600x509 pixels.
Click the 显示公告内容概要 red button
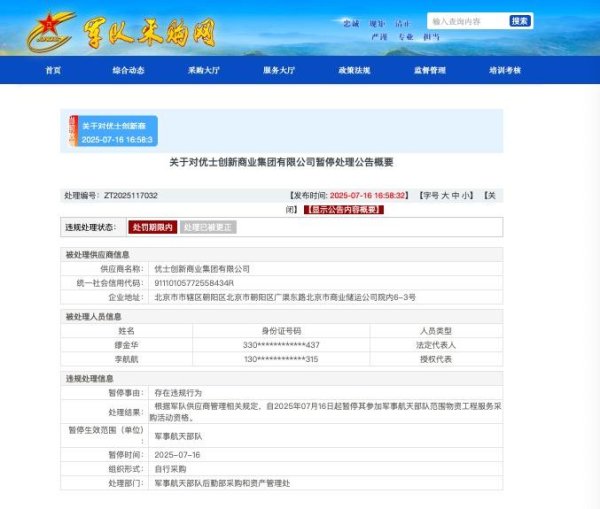click(x=344, y=209)
